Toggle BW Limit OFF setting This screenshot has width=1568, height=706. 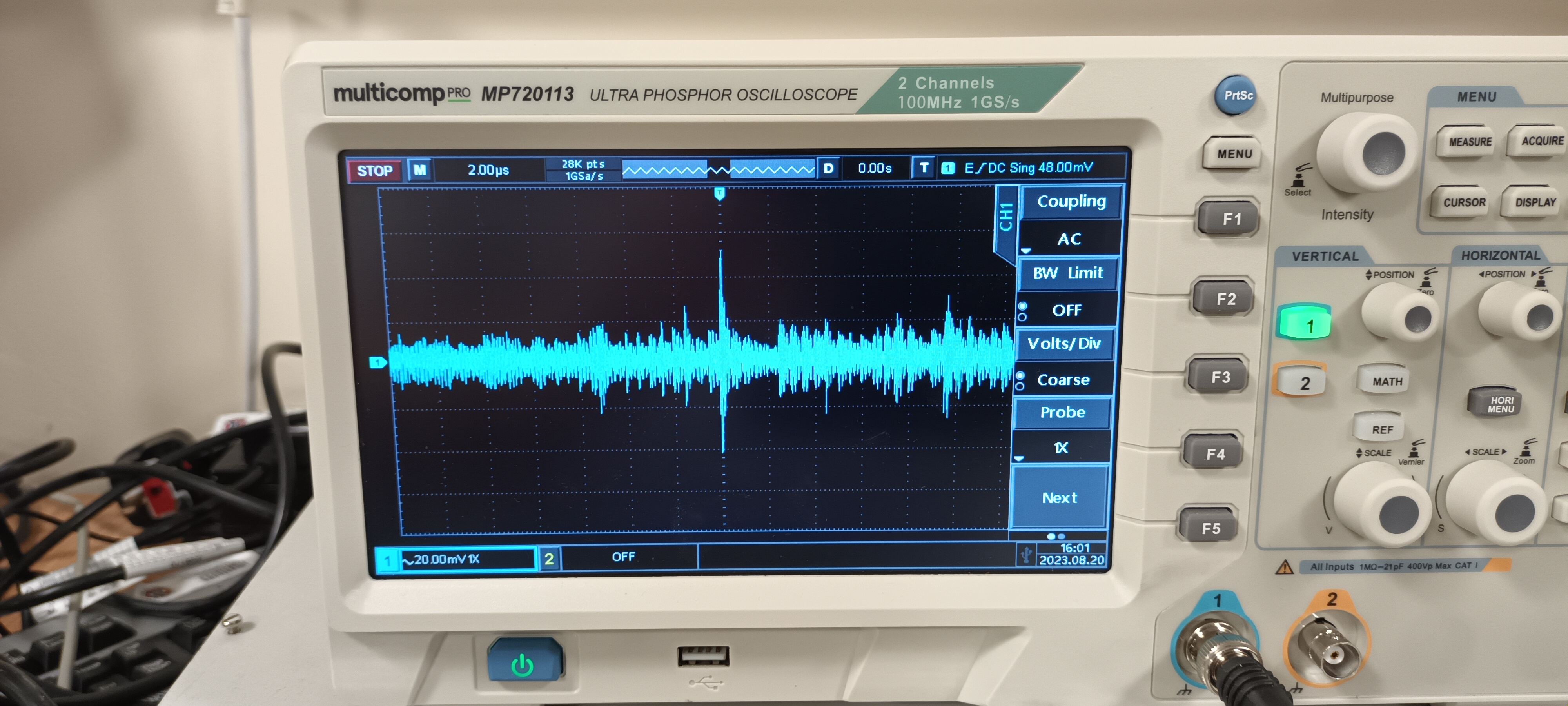coord(1067,310)
